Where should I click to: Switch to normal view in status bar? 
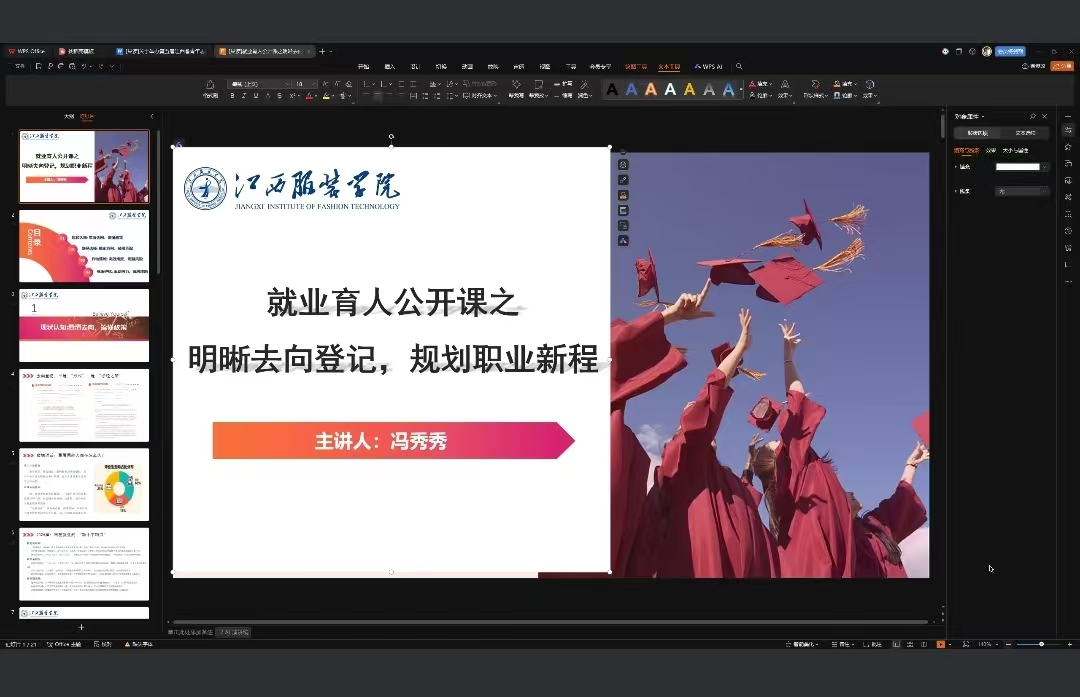[896, 644]
